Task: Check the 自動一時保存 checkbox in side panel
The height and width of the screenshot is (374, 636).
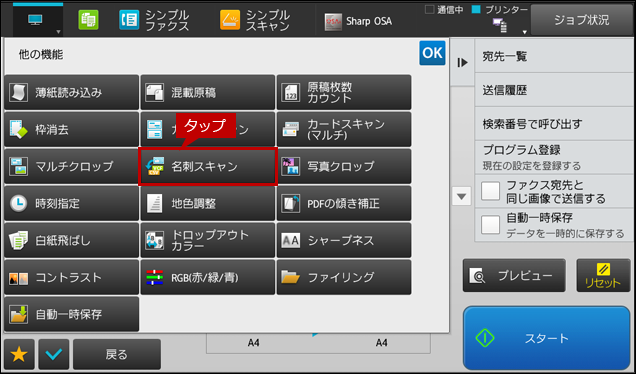Action: [490, 225]
